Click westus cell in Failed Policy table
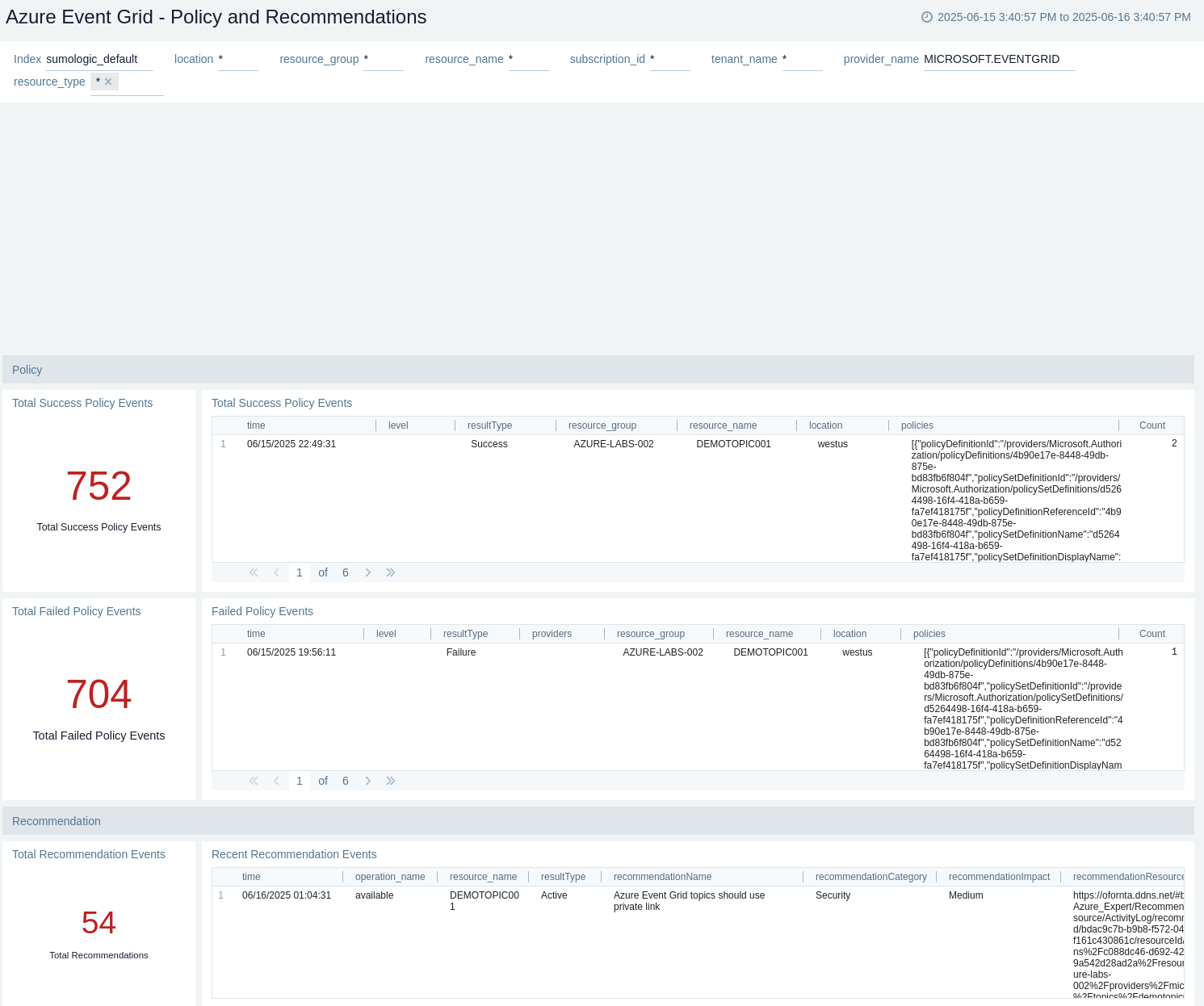The width and height of the screenshot is (1204, 1006). 857,652
